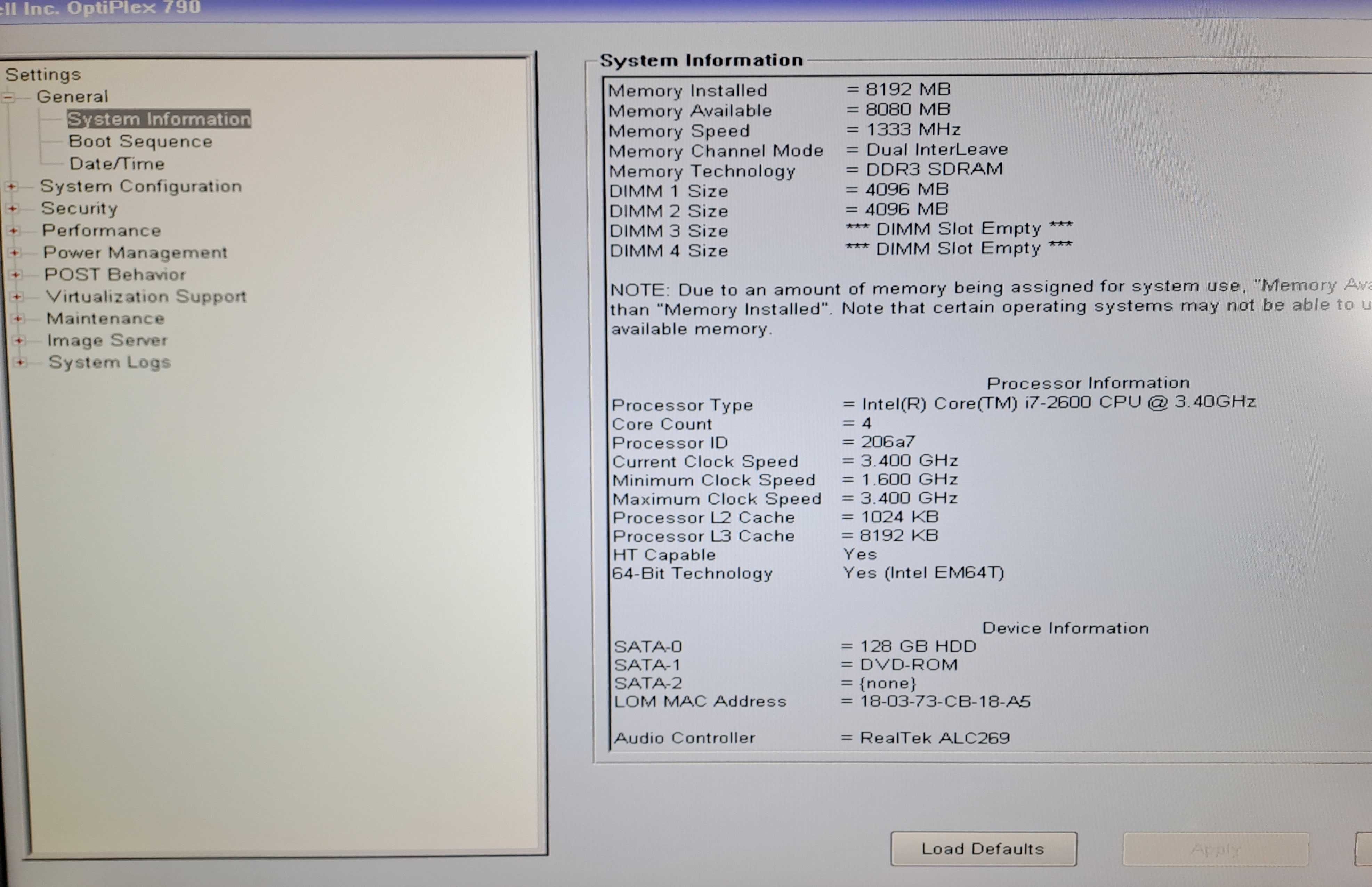The height and width of the screenshot is (887, 1372).
Task: Click the Core Count row
Action: pos(742,424)
